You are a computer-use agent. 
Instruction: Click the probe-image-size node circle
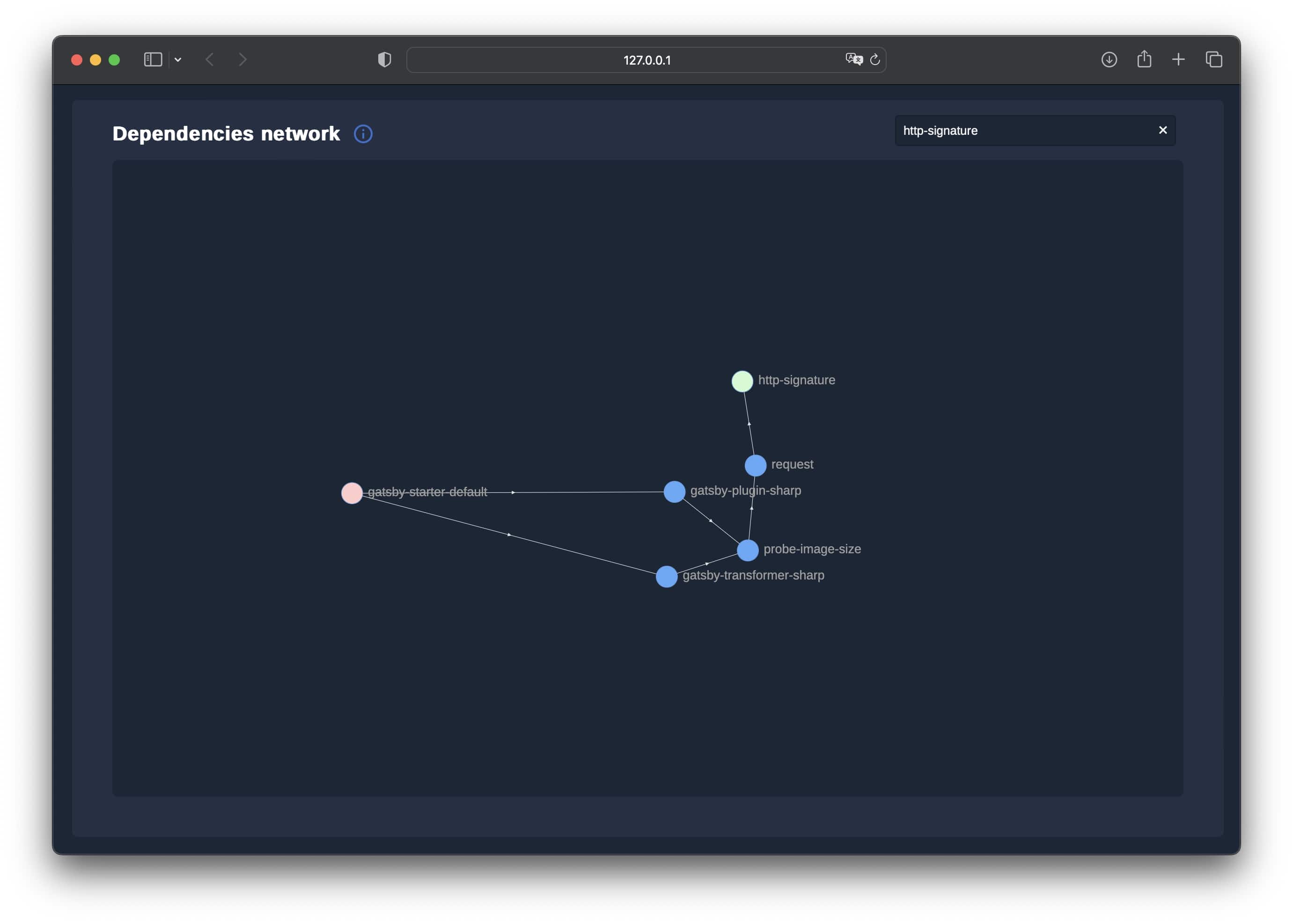point(747,550)
